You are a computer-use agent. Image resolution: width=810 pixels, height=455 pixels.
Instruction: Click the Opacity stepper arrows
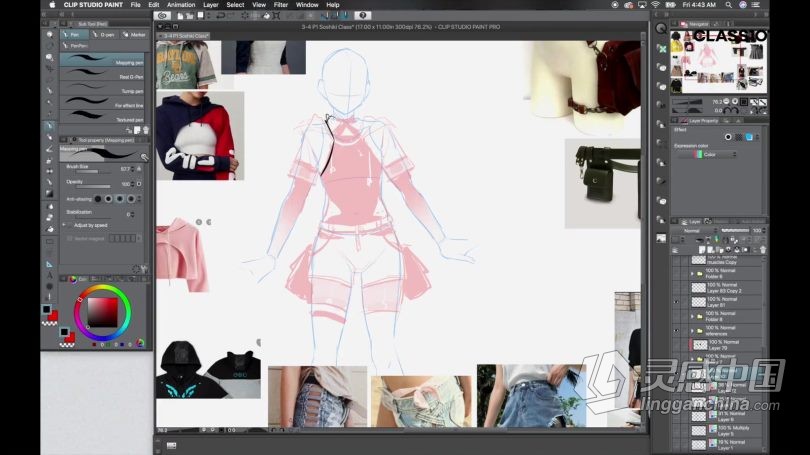133,184
